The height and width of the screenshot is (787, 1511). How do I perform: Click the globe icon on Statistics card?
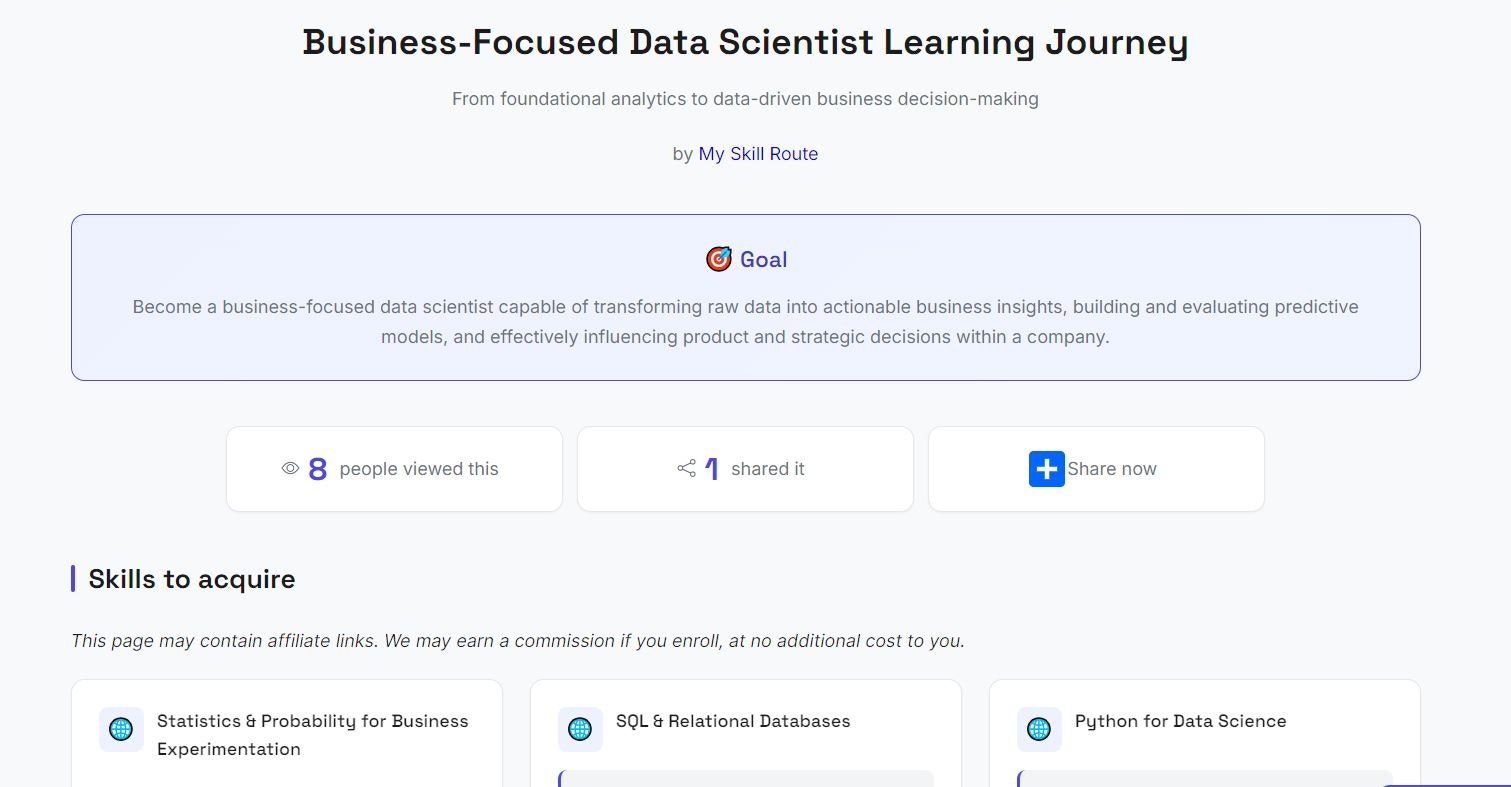[x=121, y=729]
